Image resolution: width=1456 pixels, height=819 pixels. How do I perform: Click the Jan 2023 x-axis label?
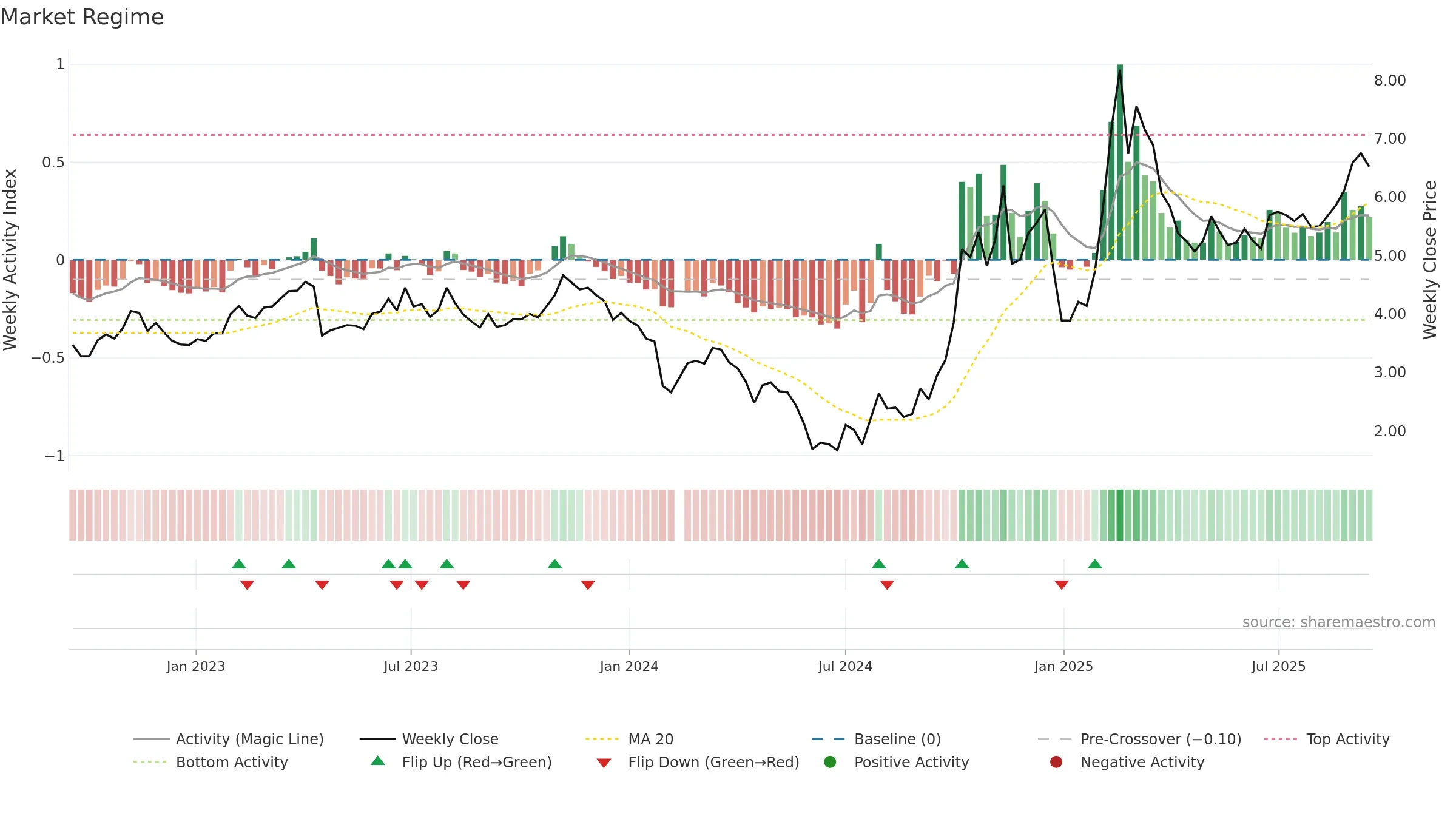coord(196,666)
